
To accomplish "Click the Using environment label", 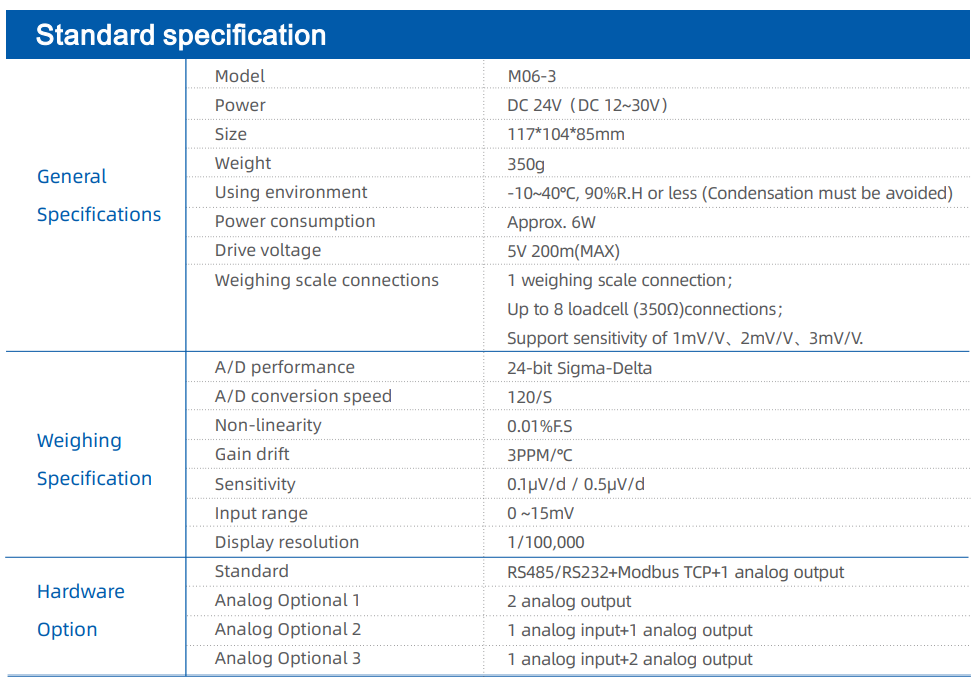I will pyautogui.click(x=291, y=192).
